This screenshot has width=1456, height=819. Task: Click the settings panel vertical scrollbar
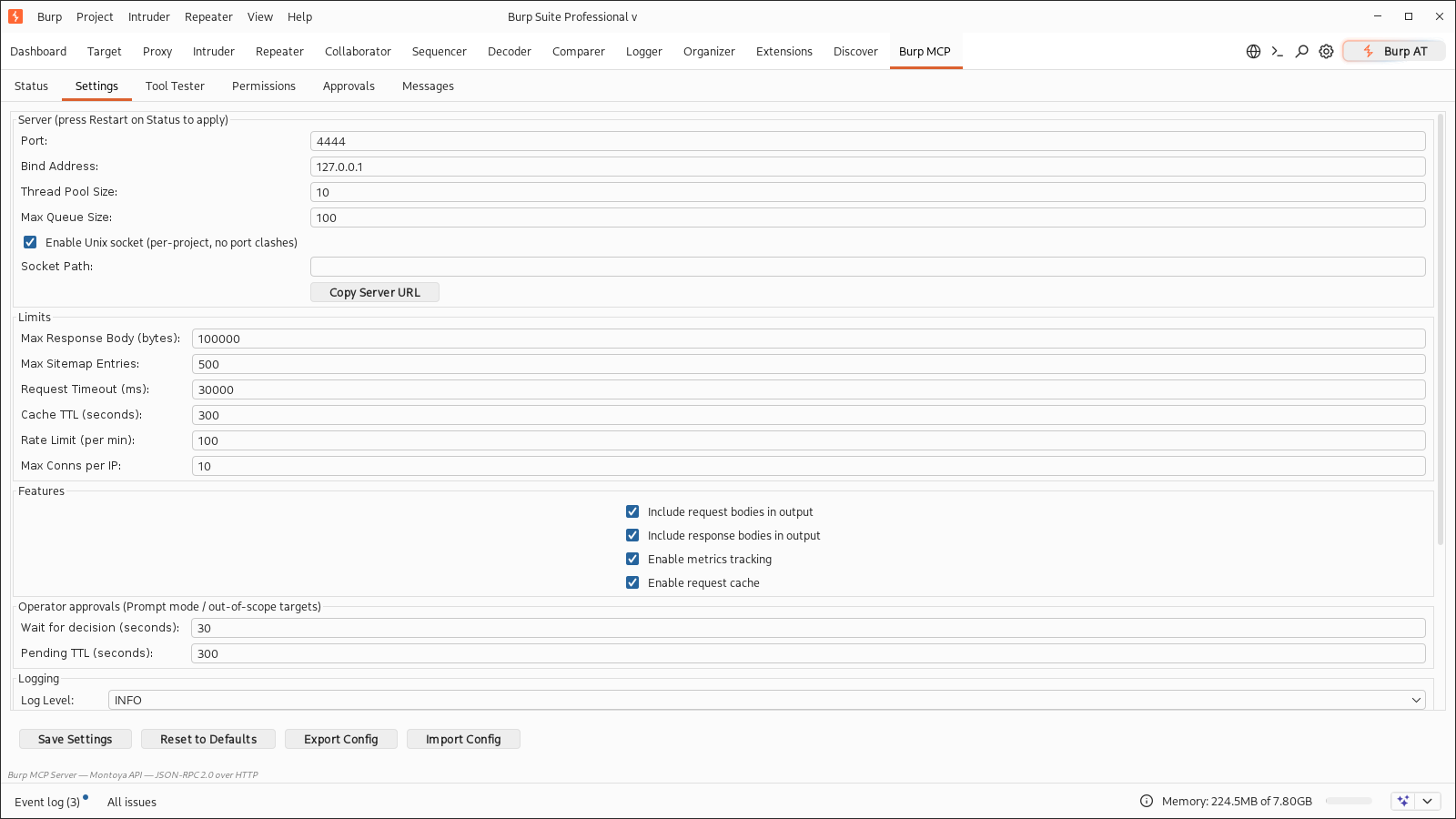[x=1441, y=329]
